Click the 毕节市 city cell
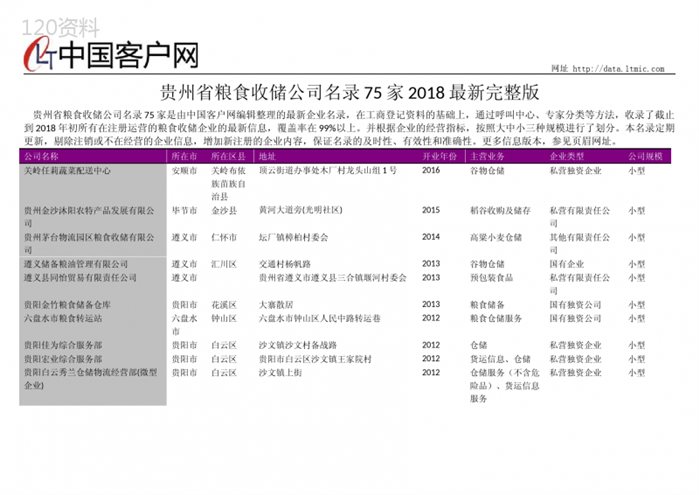The height and width of the screenshot is (495, 699). coord(185,210)
